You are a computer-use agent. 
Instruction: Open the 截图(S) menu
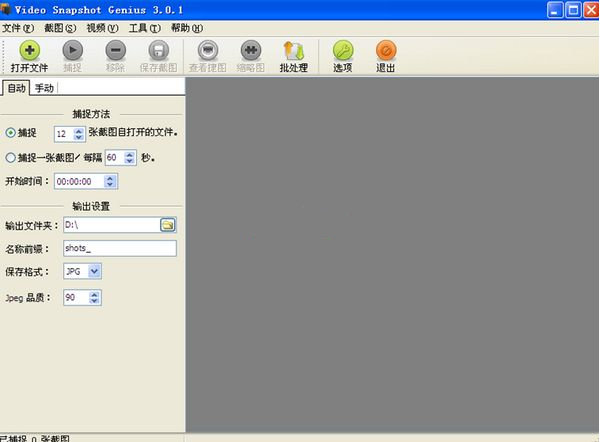pos(60,28)
